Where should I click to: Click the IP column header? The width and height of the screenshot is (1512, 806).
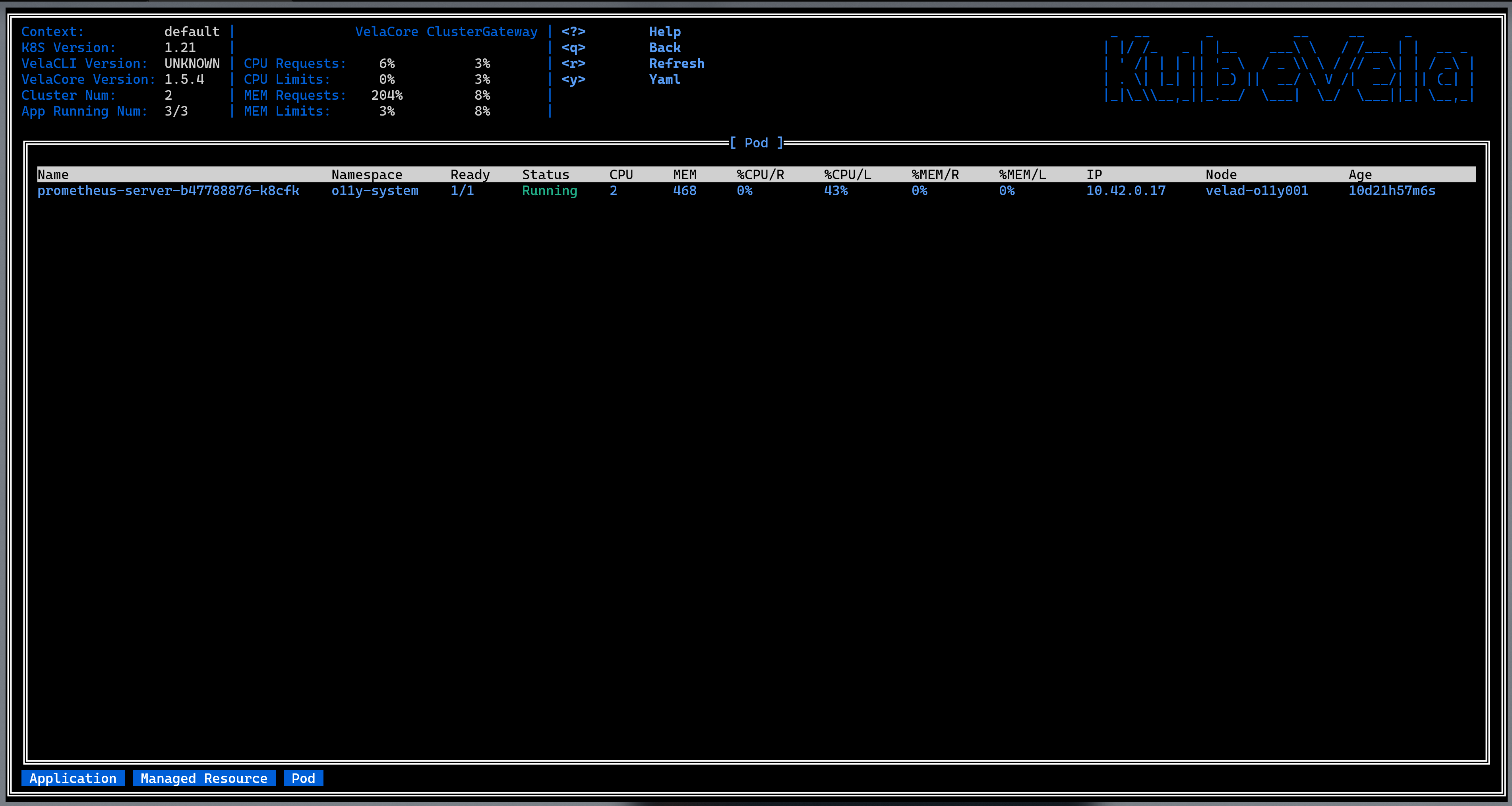click(1094, 175)
